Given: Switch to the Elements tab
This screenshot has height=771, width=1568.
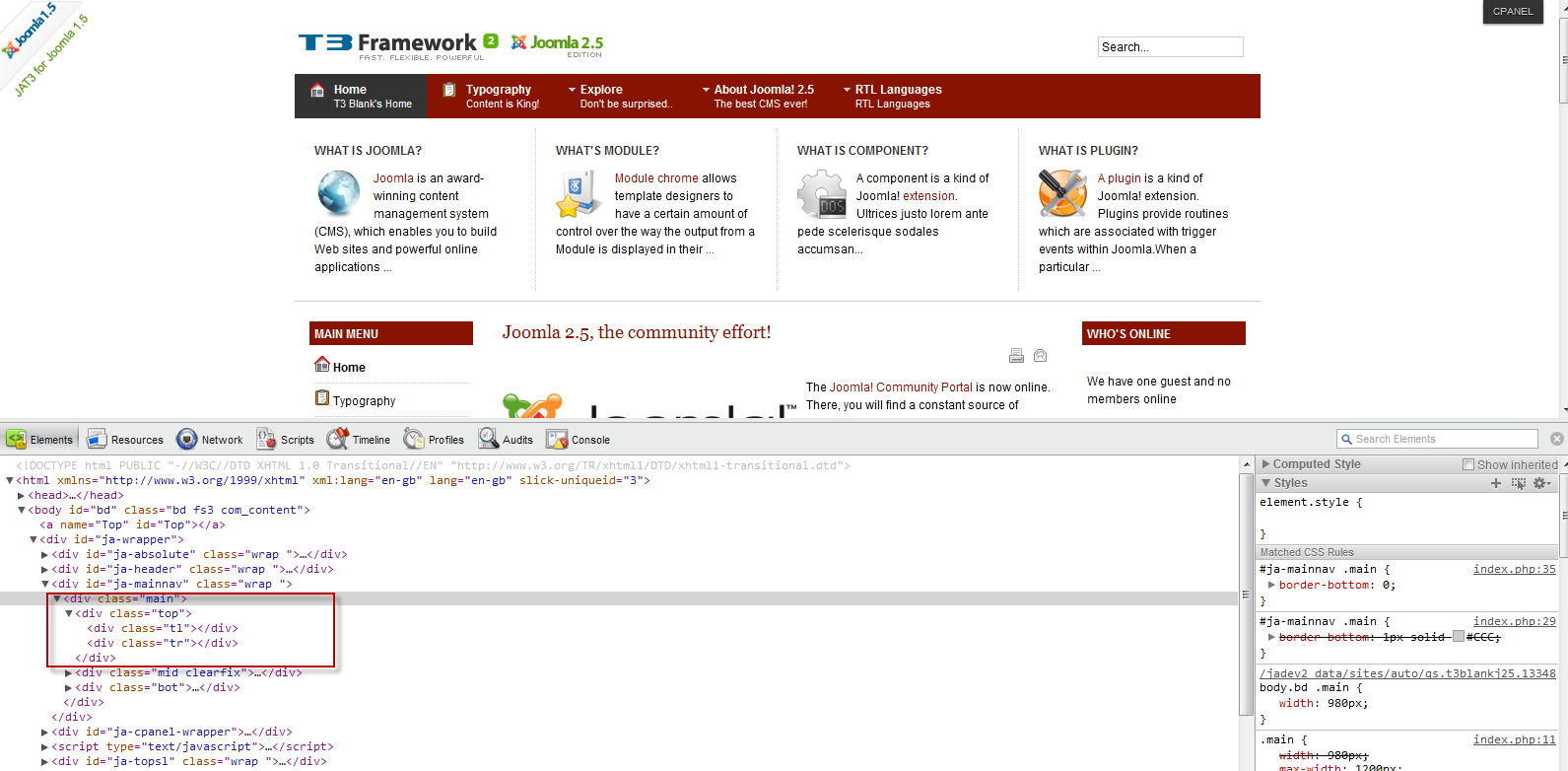Looking at the screenshot, I should (39, 439).
